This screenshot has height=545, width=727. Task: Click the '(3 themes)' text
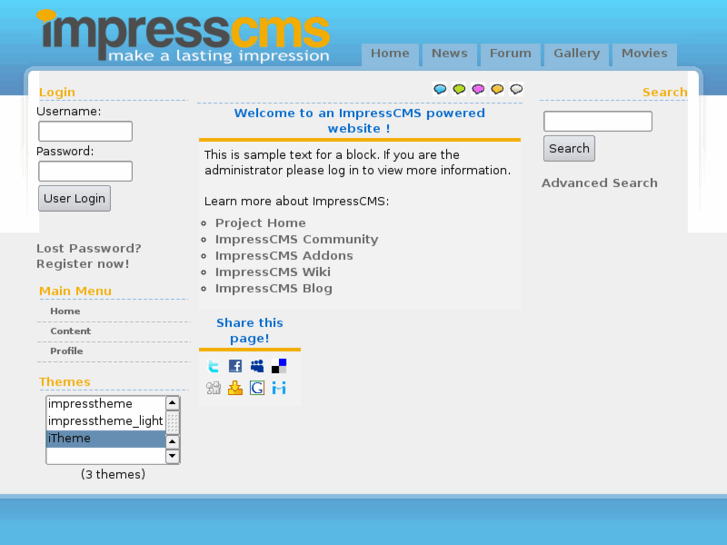tap(113, 474)
